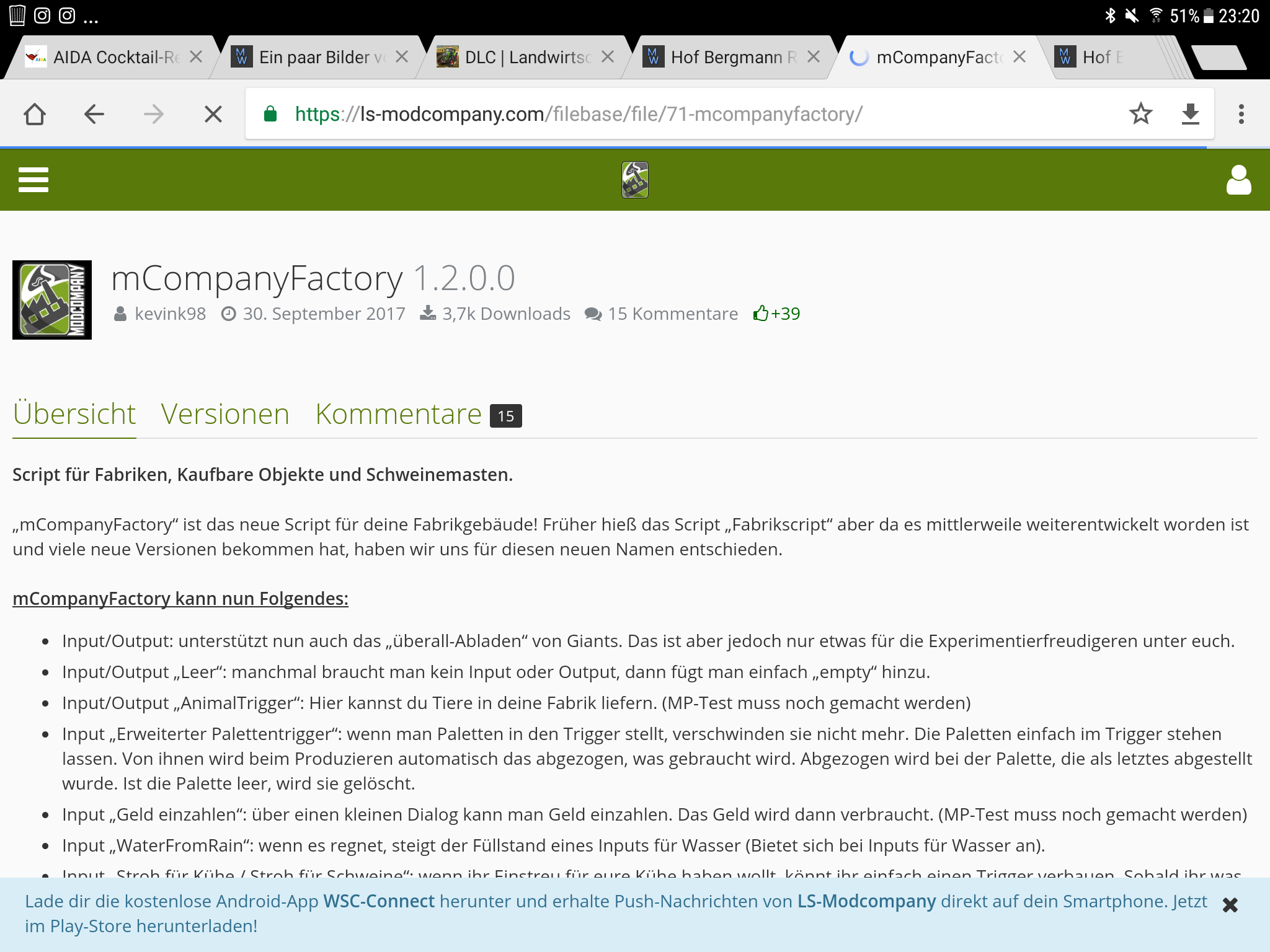
Task: Dismiss the Android app notice banner
Action: (x=1230, y=906)
